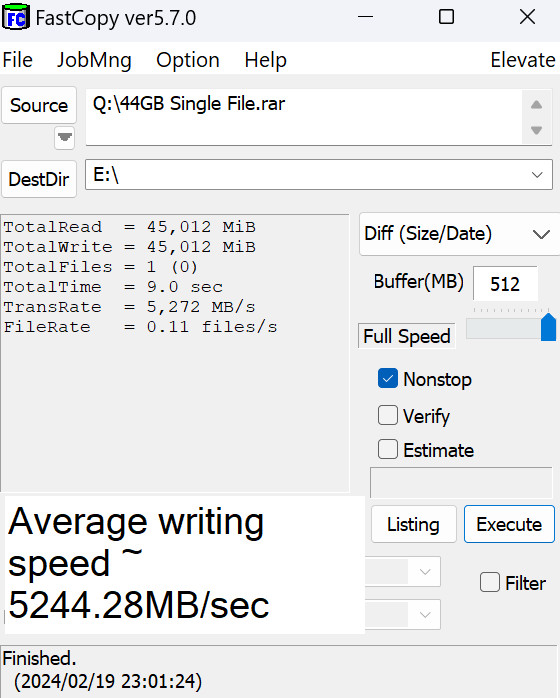
Task: Open the source history arrow under the Source button
Action: pos(65,138)
